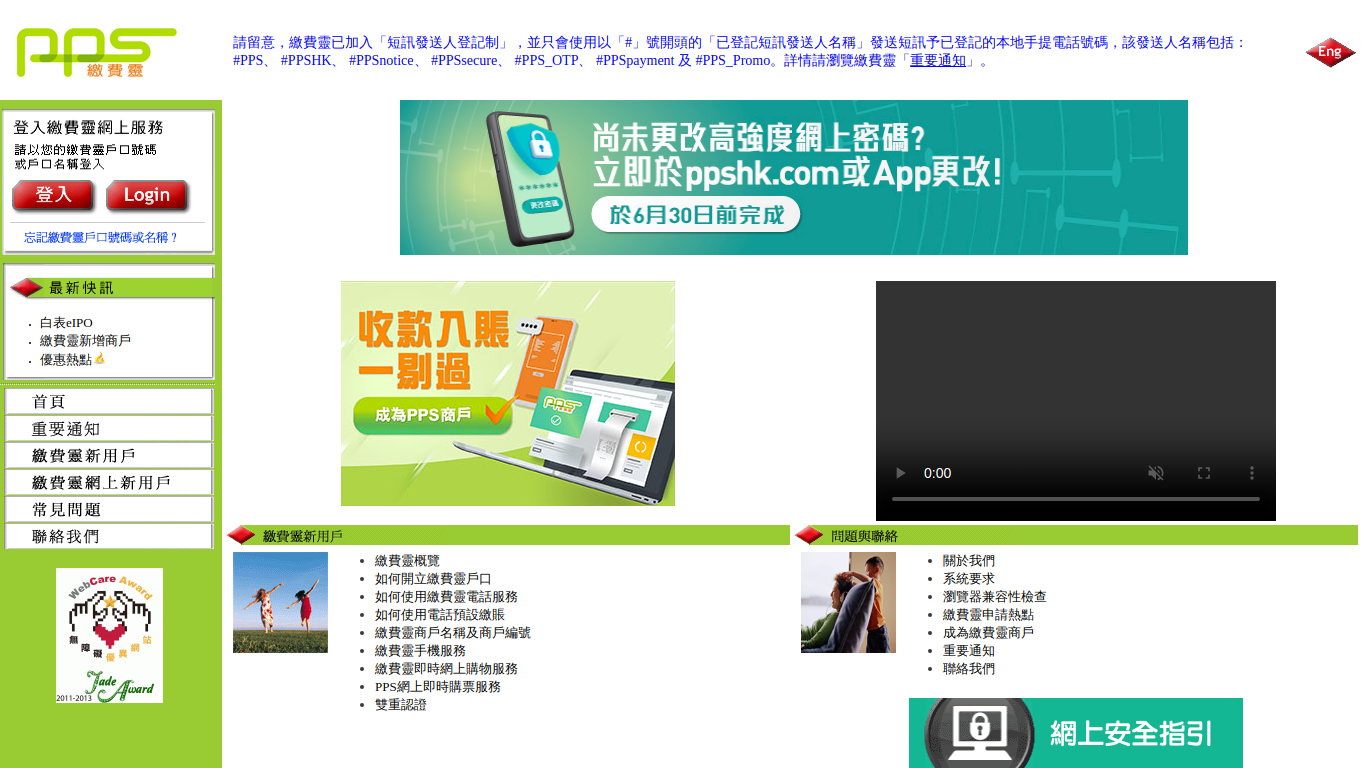Open 優惠熱點 news item

[x=66, y=360]
